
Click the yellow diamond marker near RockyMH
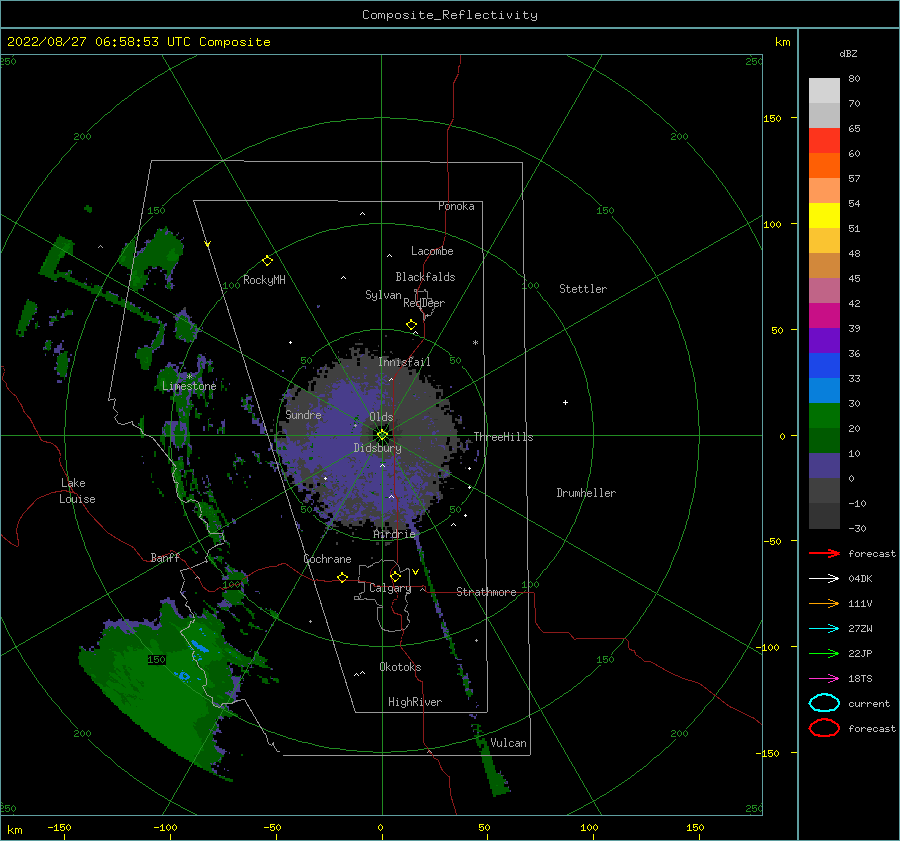point(267,261)
